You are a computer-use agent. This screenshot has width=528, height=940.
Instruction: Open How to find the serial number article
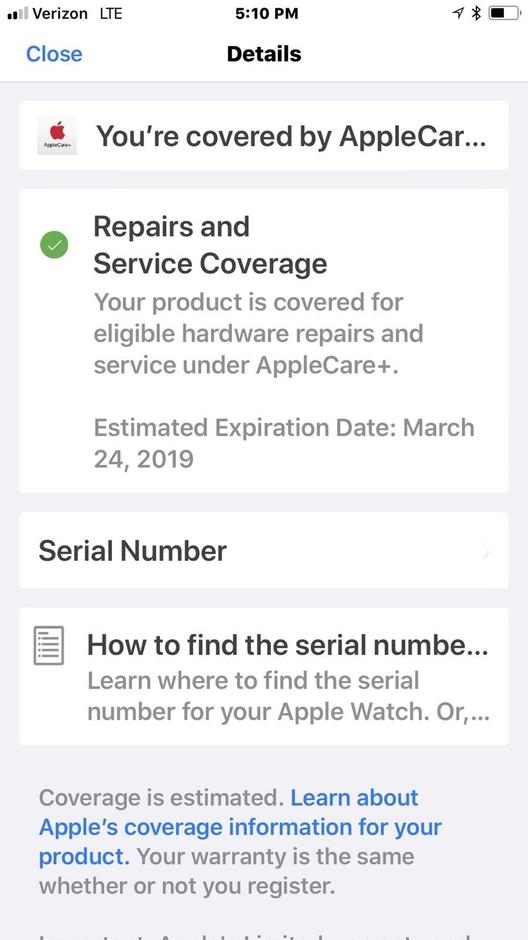264,676
